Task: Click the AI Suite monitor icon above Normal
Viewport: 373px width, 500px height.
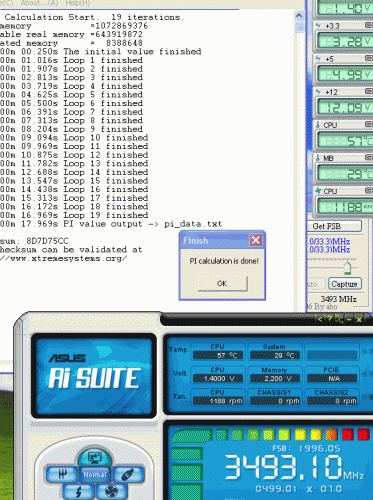Action: point(95,457)
